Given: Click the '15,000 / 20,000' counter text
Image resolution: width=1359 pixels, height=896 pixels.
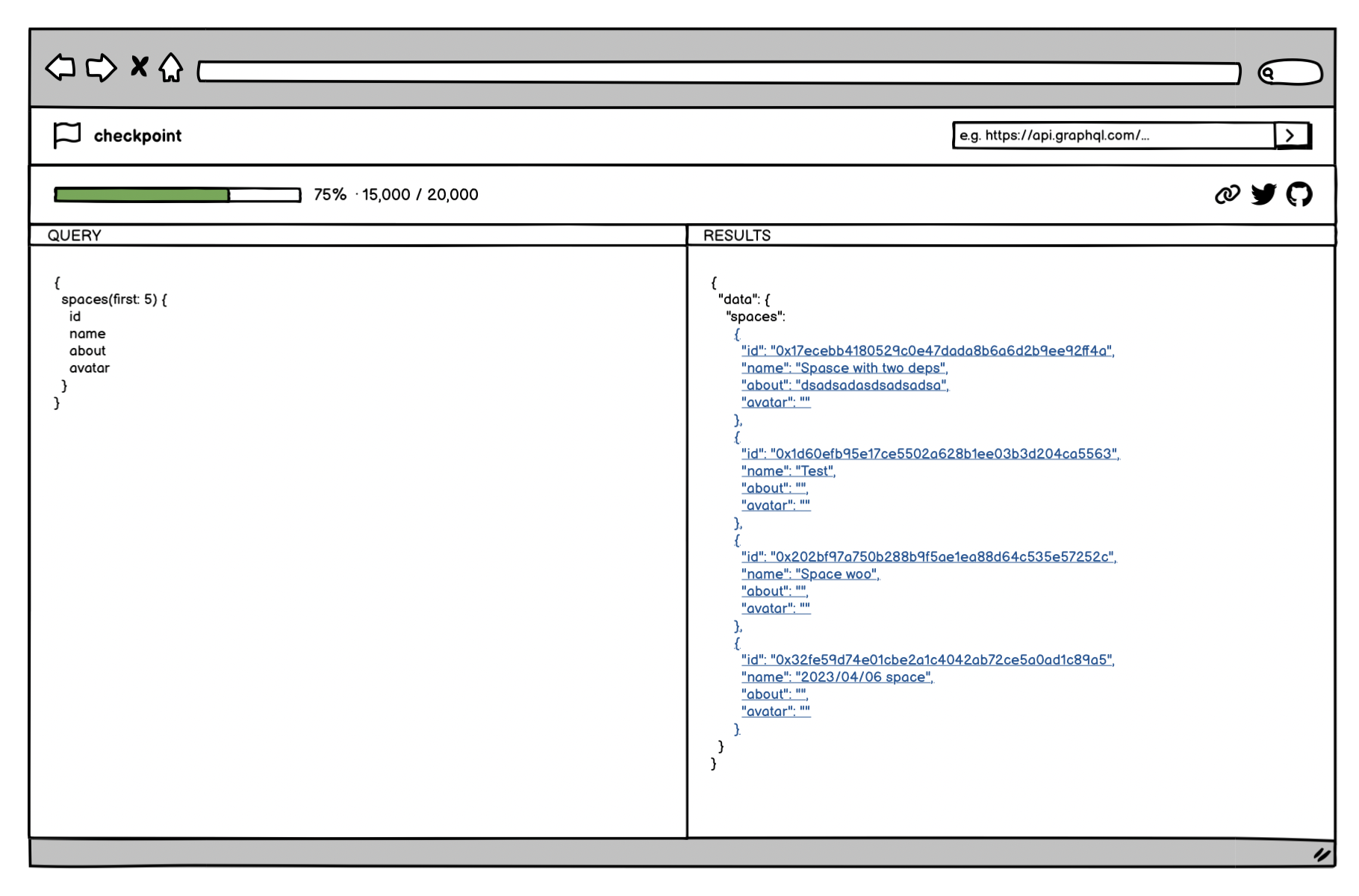Looking at the screenshot, I should tap(420, 195).
